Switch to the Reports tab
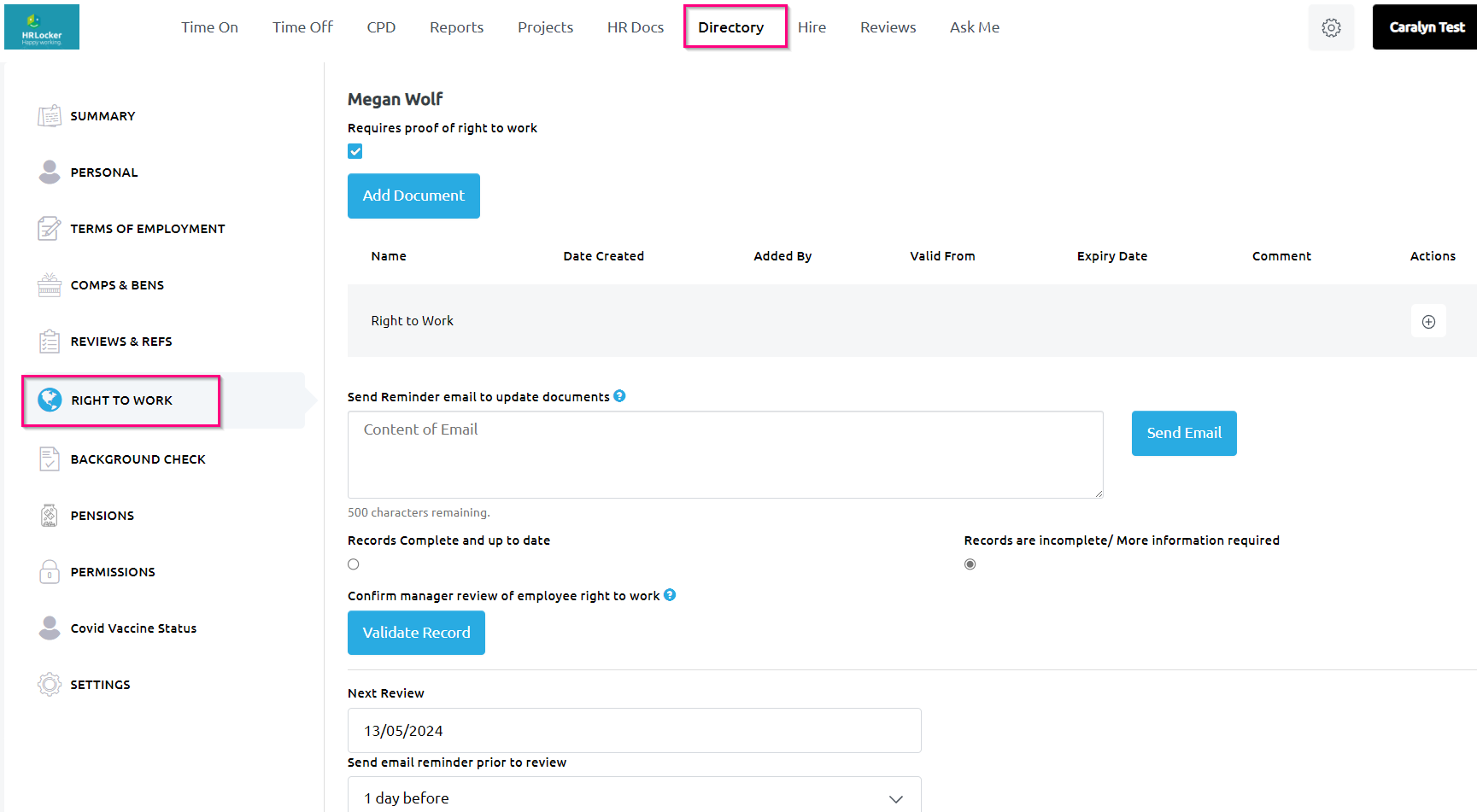Image resolution: width=1477 pixels, height=812 pixels. [x=456, y=27]
